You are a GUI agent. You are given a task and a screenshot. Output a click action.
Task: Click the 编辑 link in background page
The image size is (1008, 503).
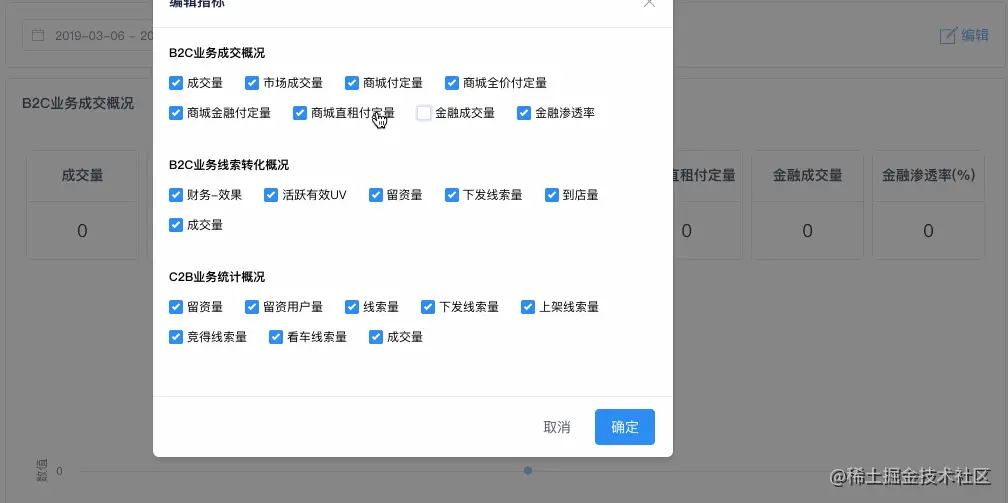(x=975, y=35)
